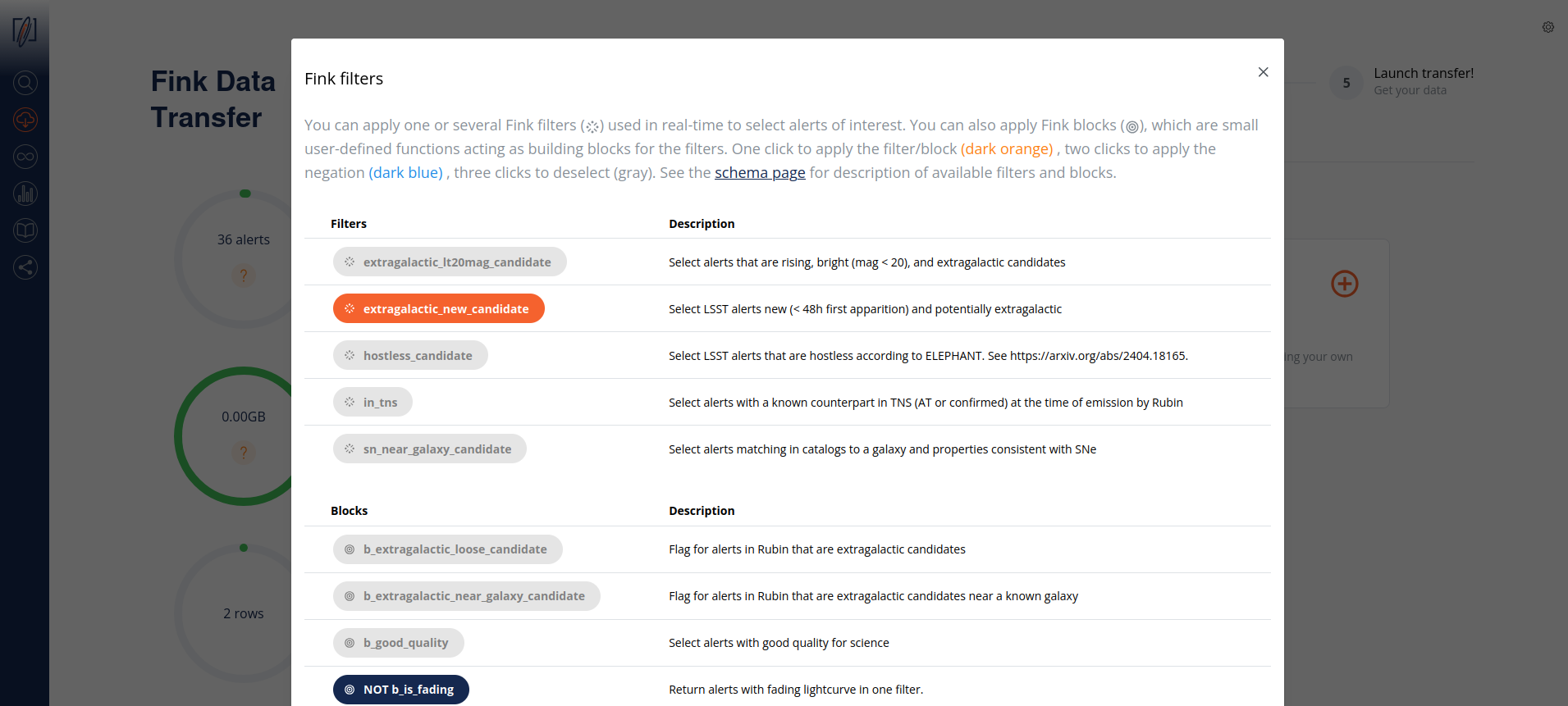
Task: Open the settings gear icon in the top-right corner
Action: (x=1547, y=27)
